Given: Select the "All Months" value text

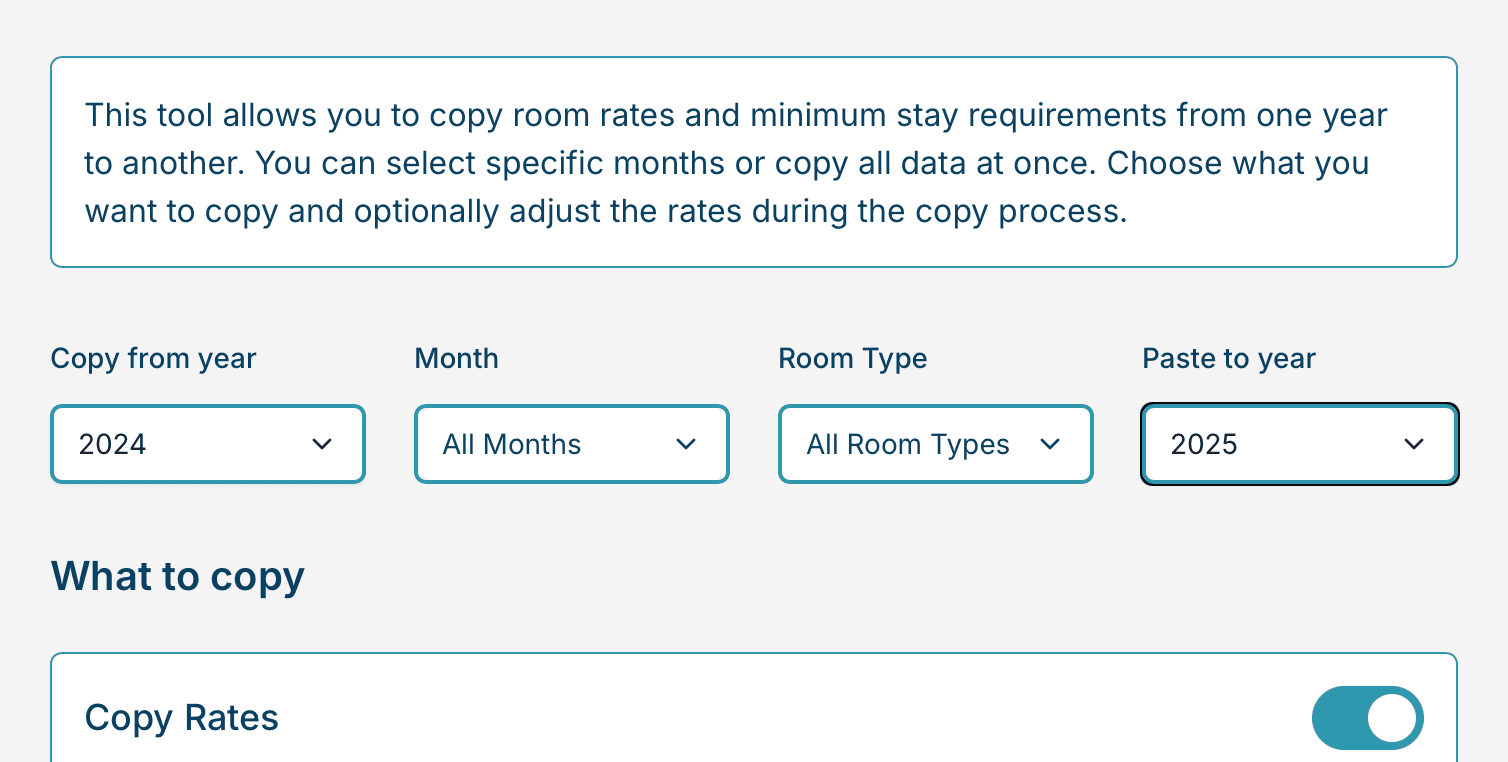Looking at the screenshot, I should pyautogui.click(x=512, y=444).
